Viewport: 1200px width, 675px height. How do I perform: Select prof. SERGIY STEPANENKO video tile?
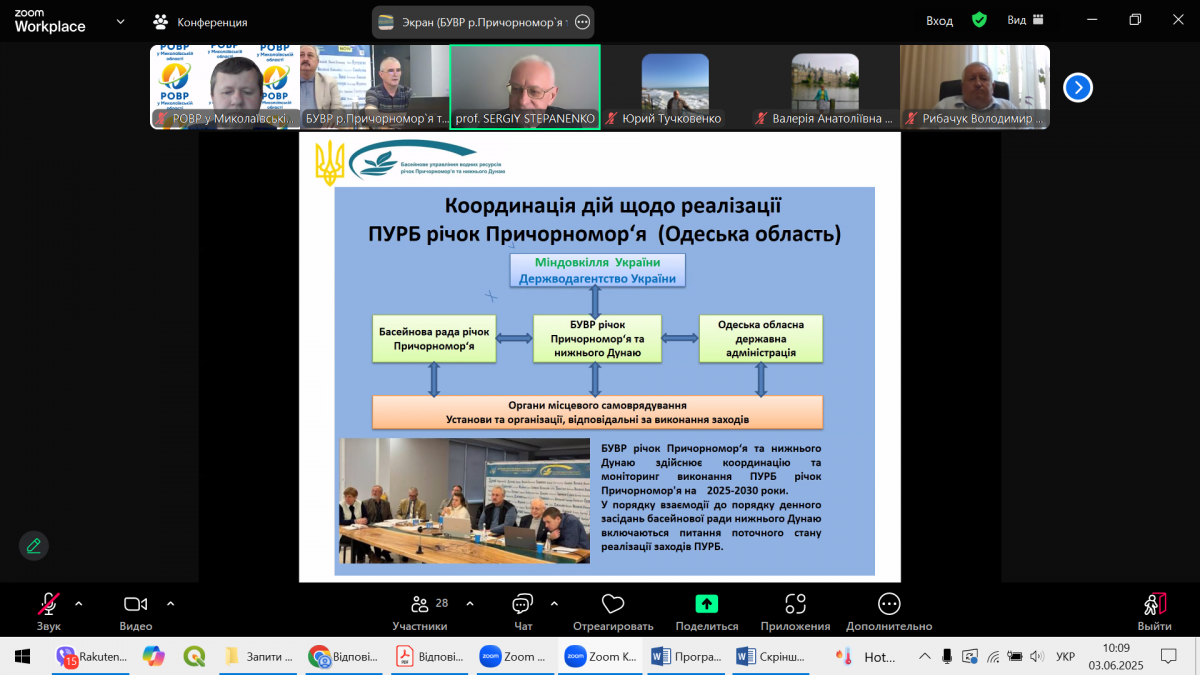click(x=525, y=88)
